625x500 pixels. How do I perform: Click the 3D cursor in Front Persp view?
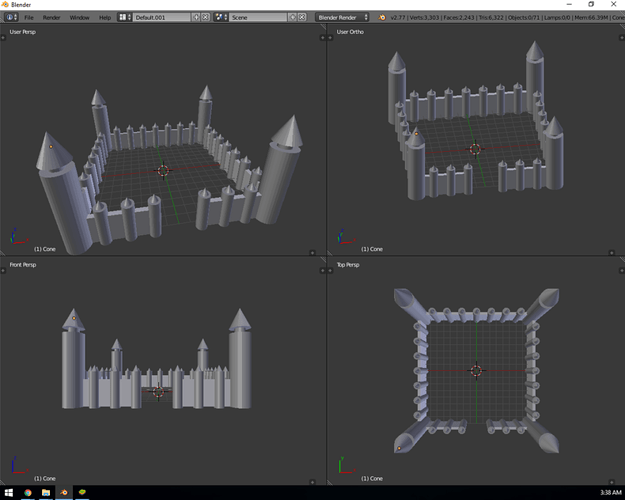[158, 392]
